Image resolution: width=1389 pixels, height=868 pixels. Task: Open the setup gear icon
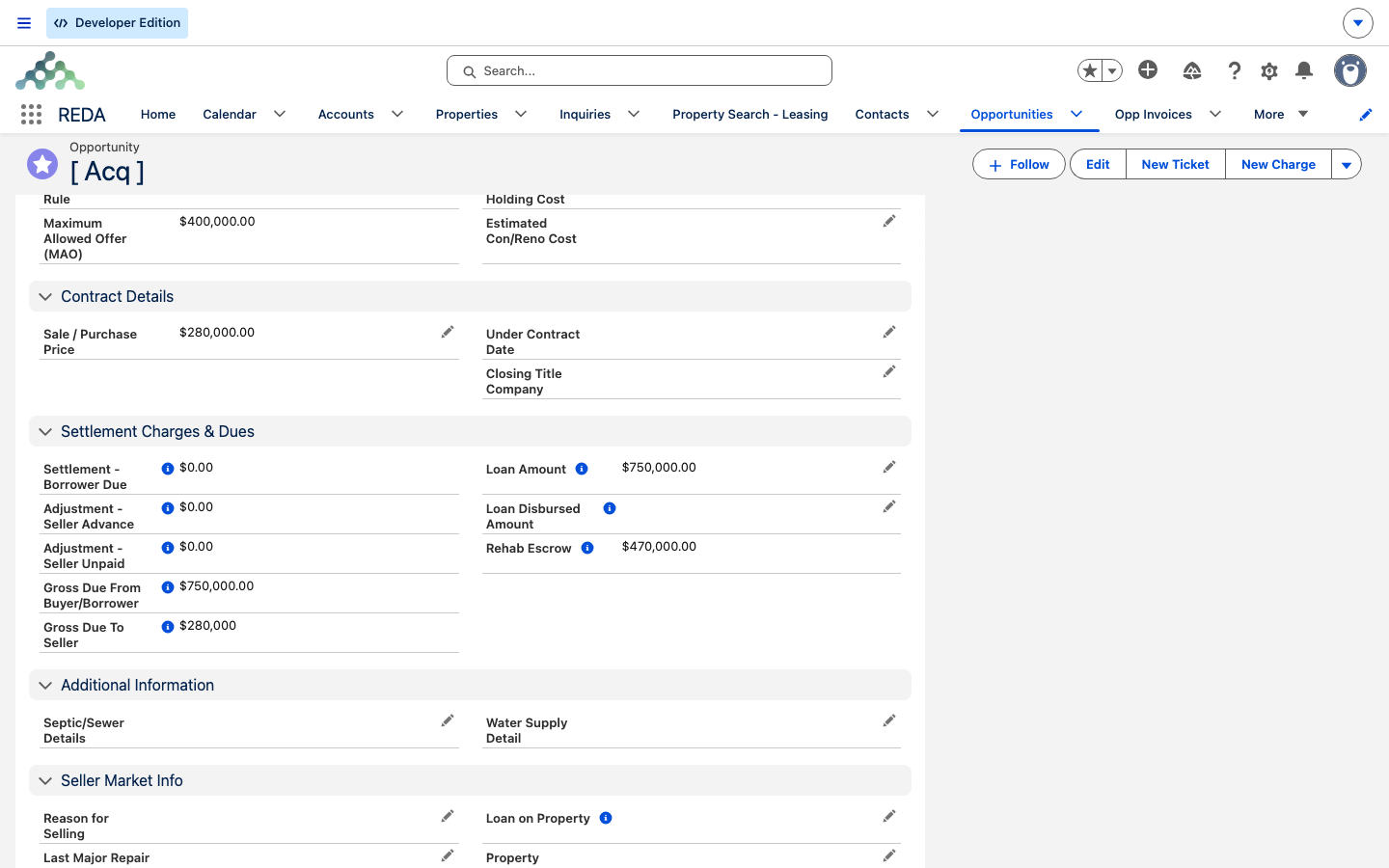1269,70
